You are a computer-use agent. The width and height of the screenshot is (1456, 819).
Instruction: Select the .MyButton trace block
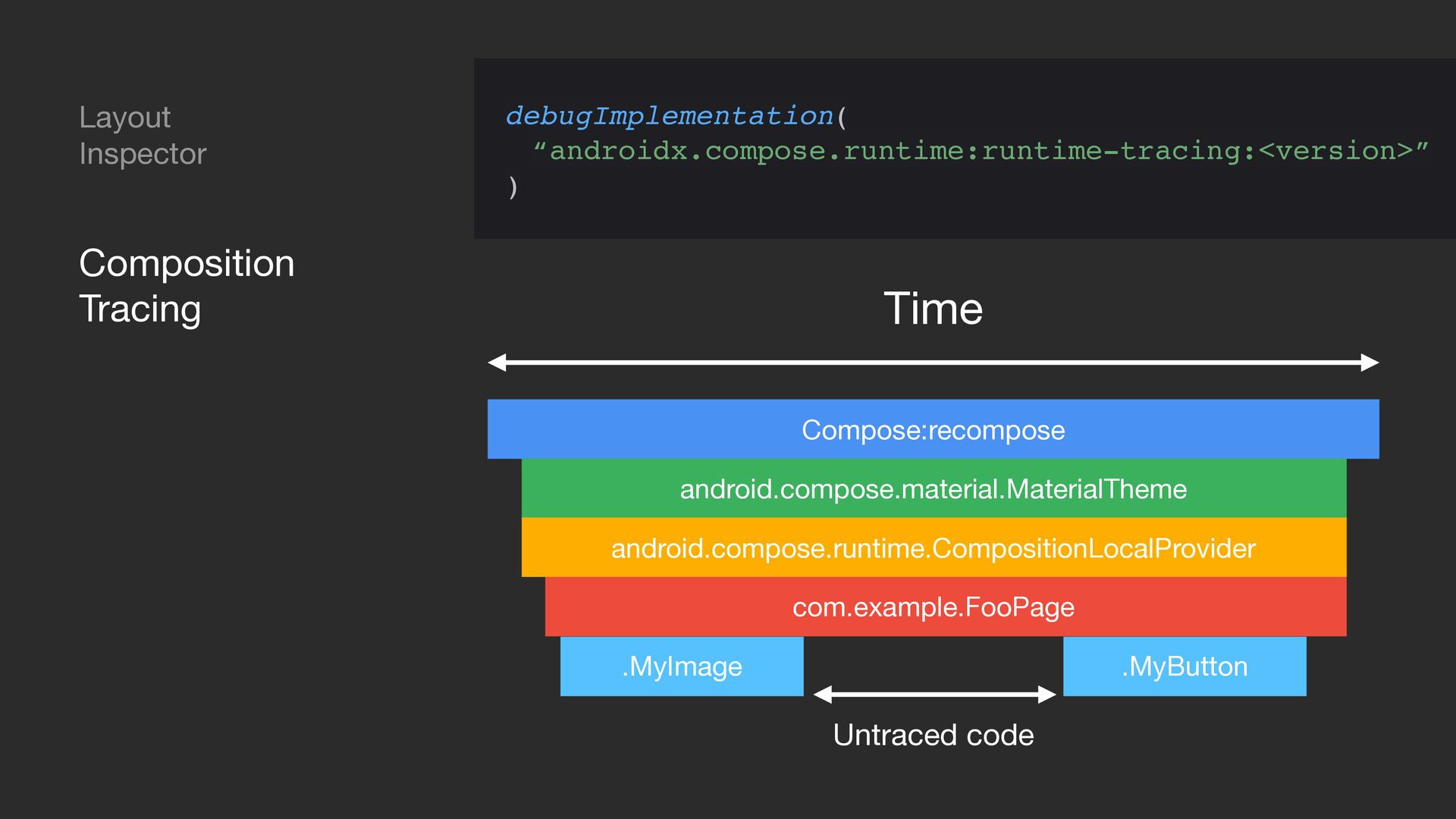[x=1184, y=666]
